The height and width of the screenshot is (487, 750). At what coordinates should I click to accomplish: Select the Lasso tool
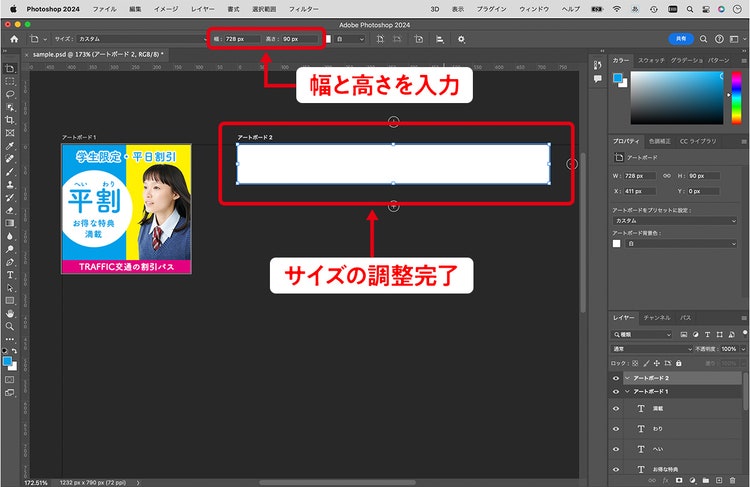[x=10, y=94]
